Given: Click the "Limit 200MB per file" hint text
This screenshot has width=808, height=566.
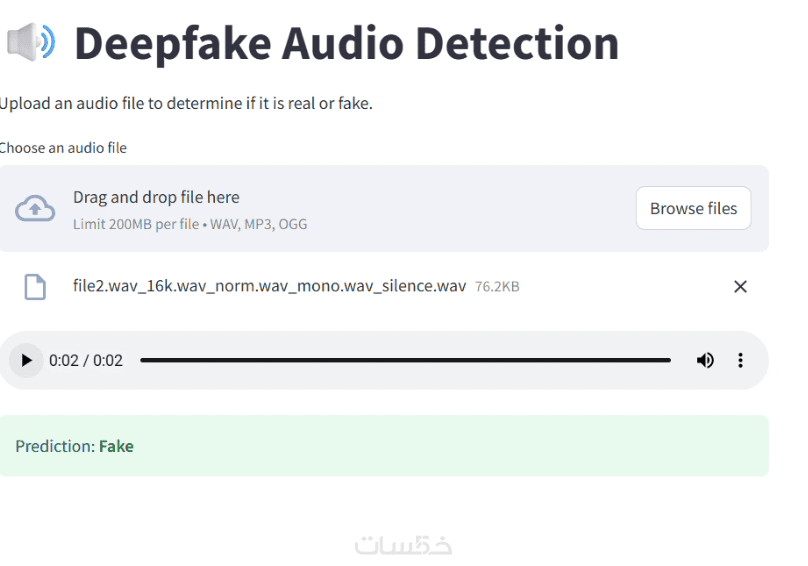Looking at the screenshot, I should [136, 224].
